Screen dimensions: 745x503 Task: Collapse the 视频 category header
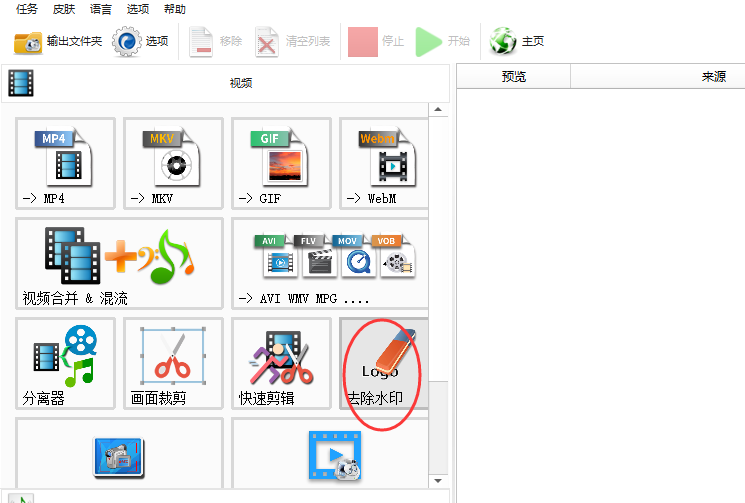click(x=225, y=83)
